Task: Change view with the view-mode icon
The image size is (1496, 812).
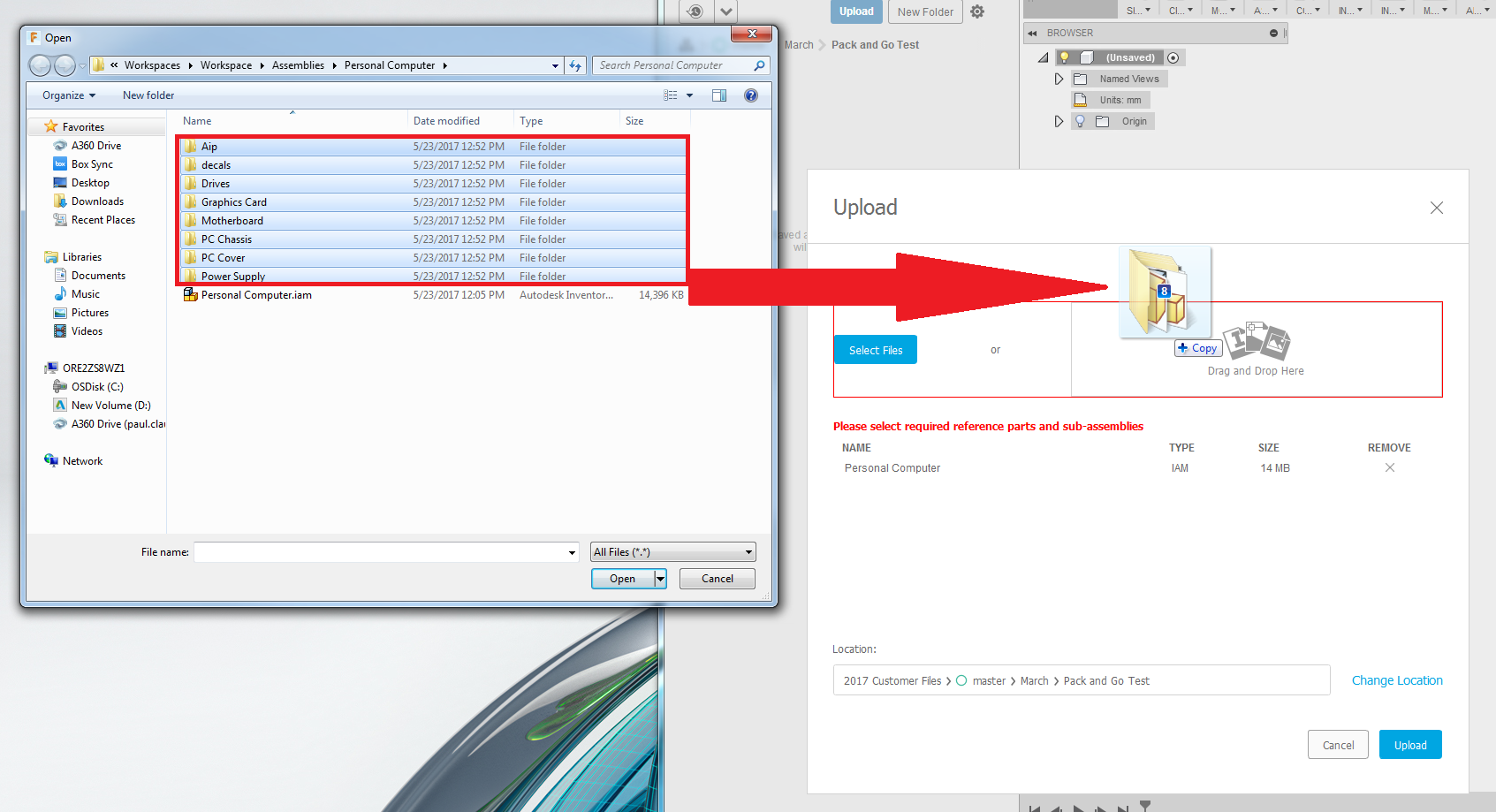Action: coord(671,95)
